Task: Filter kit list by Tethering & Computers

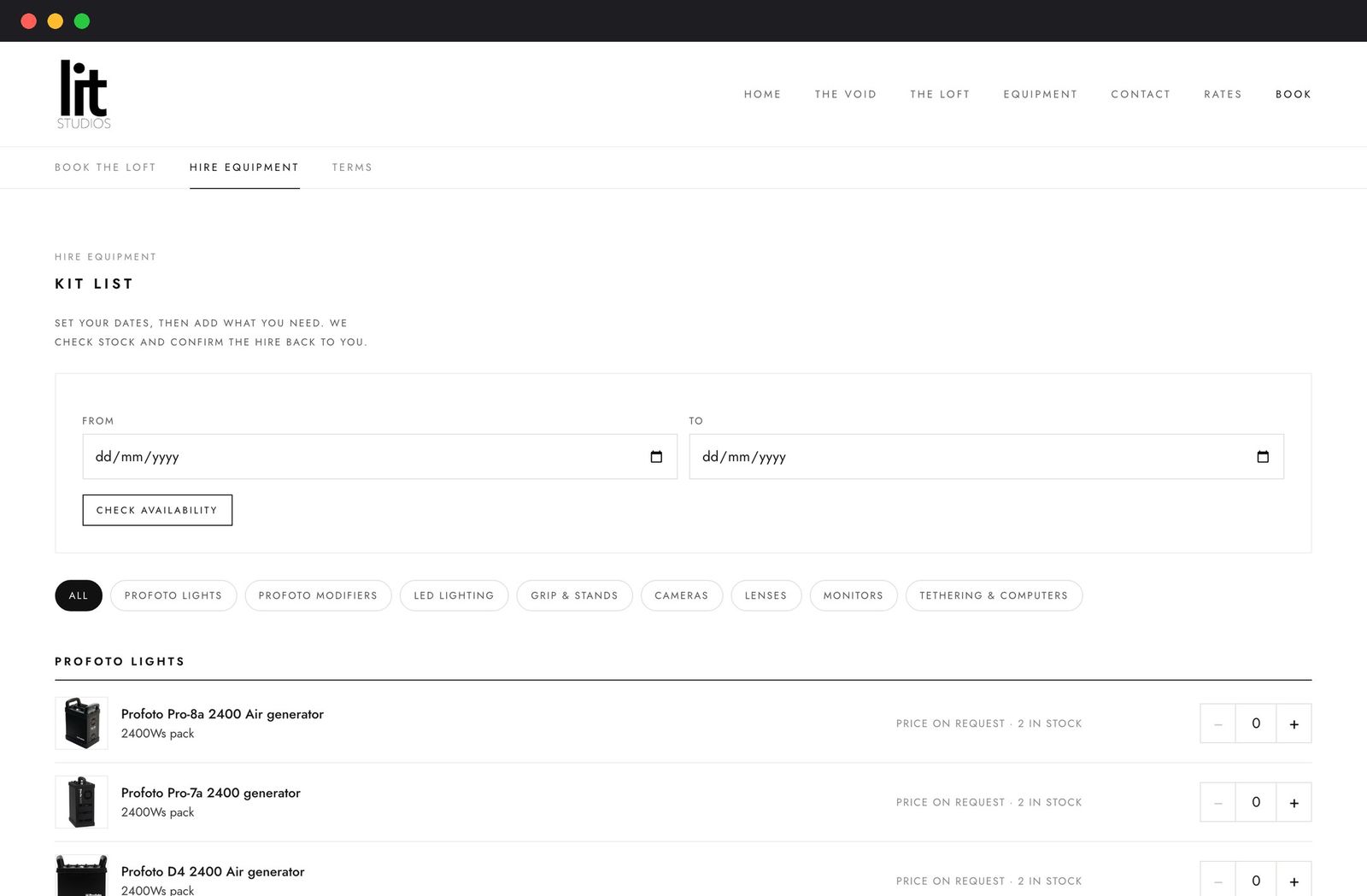Action: [x=994, y=595]
